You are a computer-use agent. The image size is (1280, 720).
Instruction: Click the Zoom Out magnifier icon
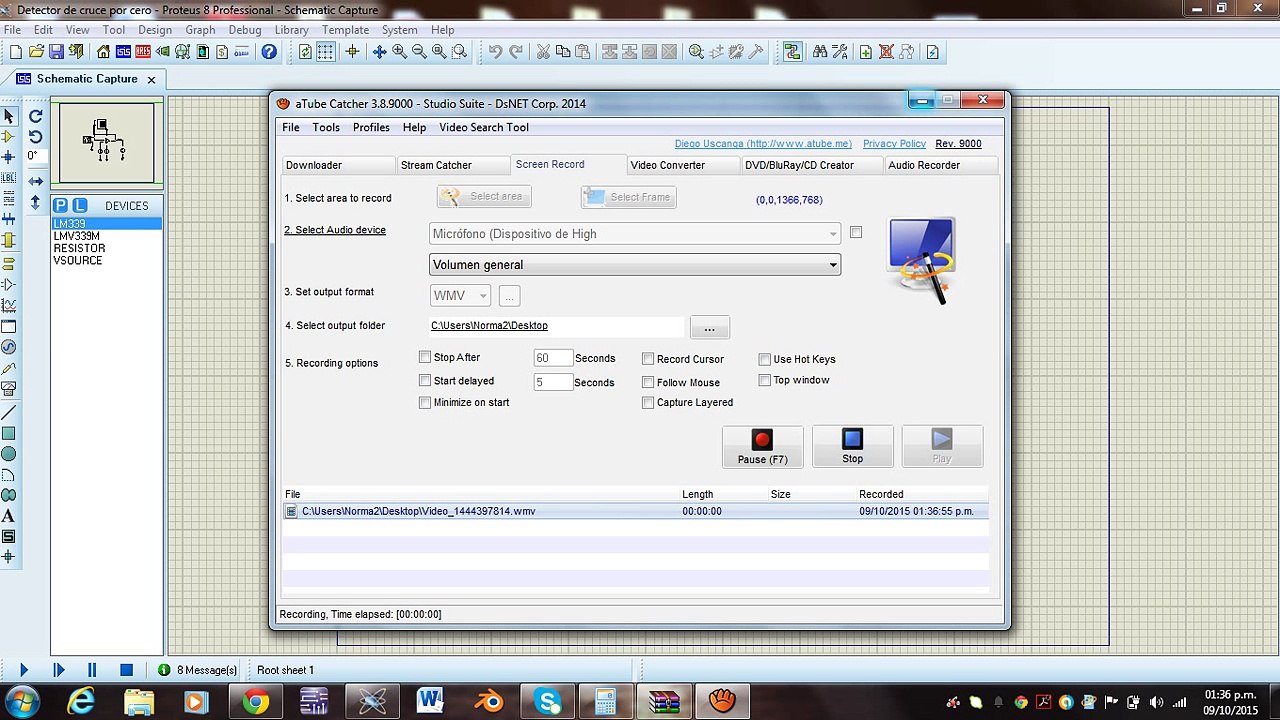point(419,52)
